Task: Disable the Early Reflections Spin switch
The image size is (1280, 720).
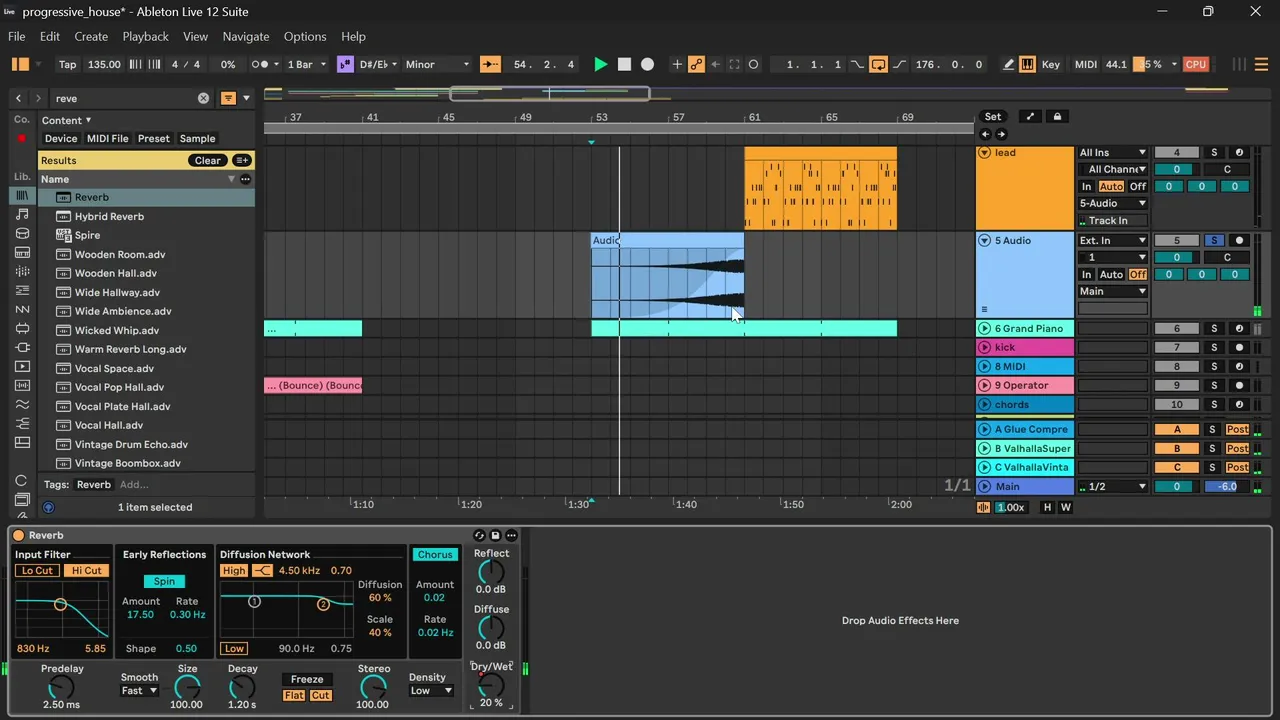Action: (x=164, y=581)
